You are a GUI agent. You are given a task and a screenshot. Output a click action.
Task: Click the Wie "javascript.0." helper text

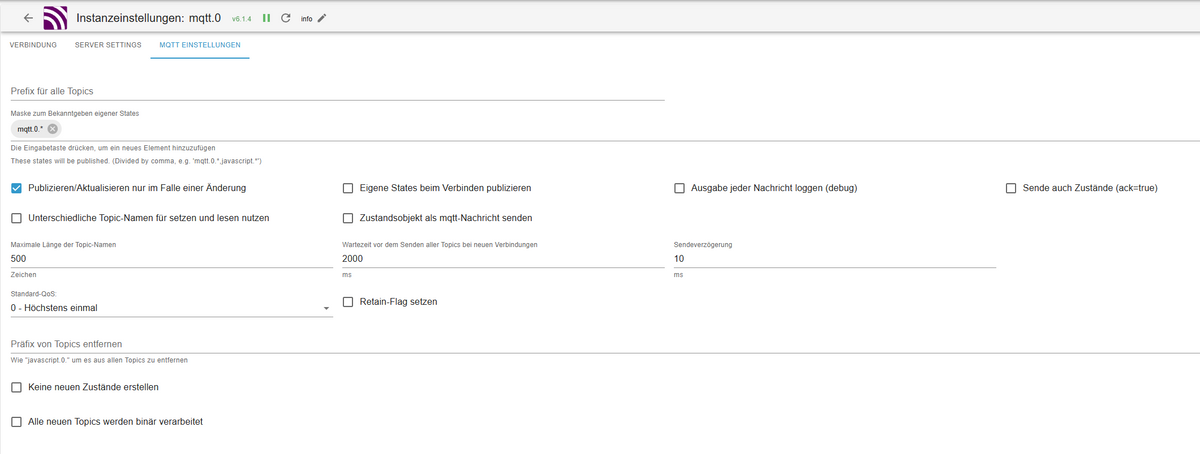coord(99,360)
